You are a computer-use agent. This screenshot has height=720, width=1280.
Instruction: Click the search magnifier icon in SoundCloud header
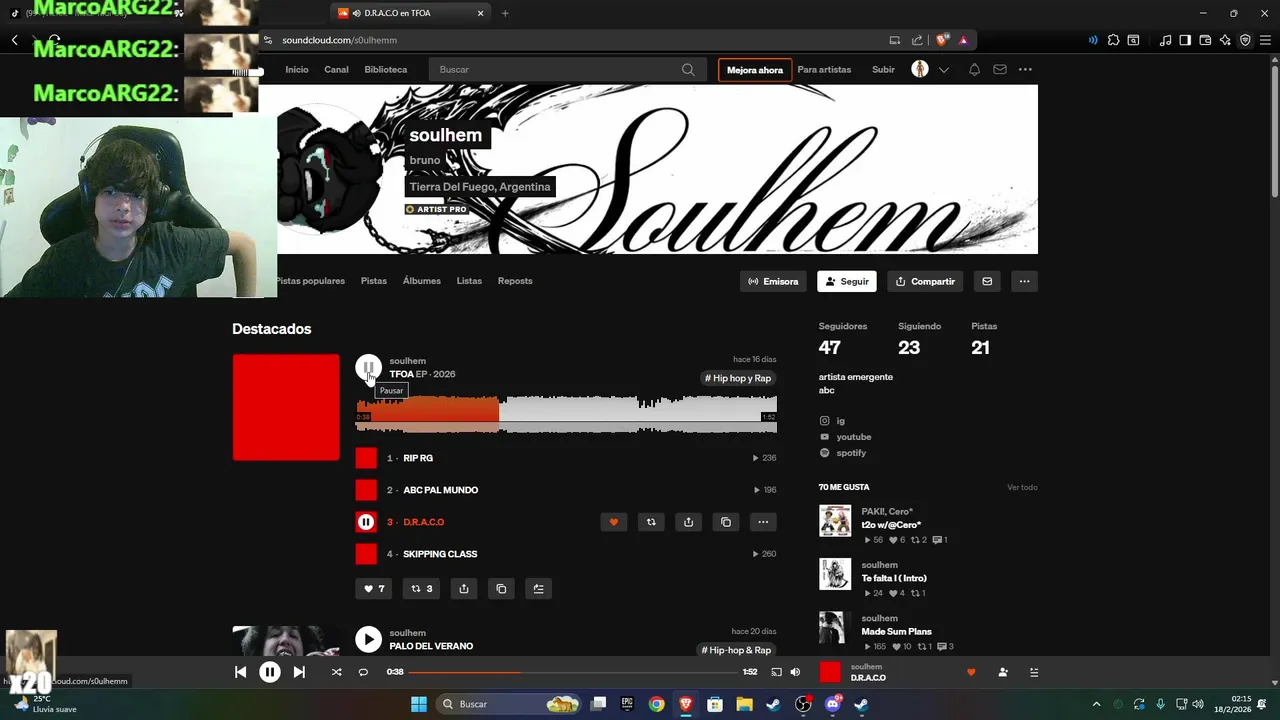point(688,70)
